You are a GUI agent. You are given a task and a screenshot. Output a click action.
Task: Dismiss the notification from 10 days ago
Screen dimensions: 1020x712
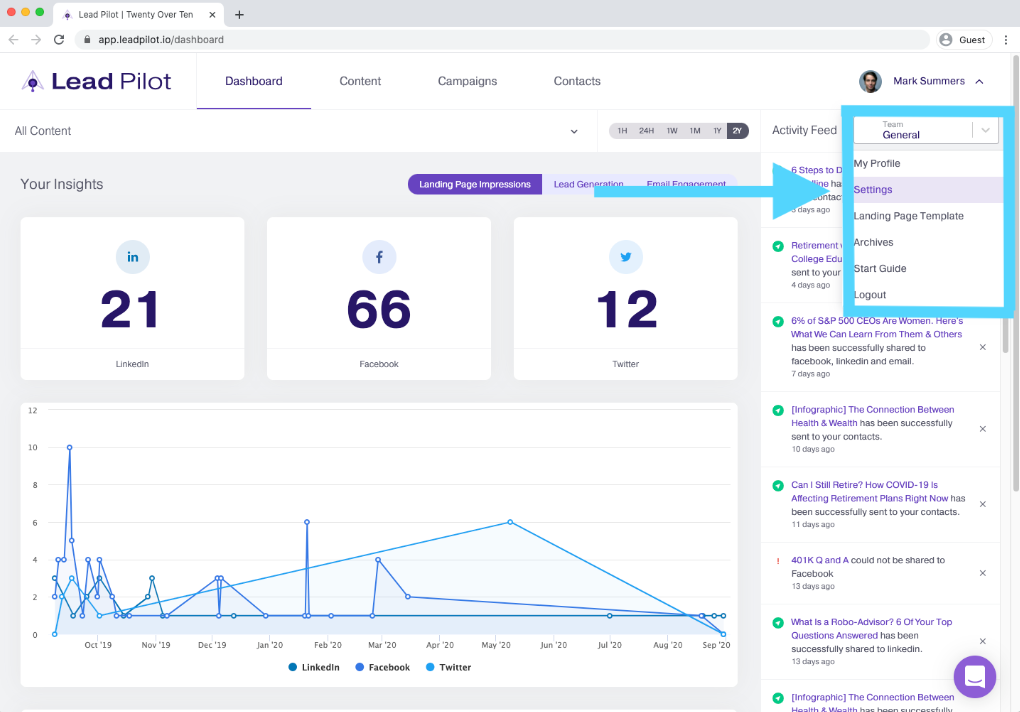[983, 429]
